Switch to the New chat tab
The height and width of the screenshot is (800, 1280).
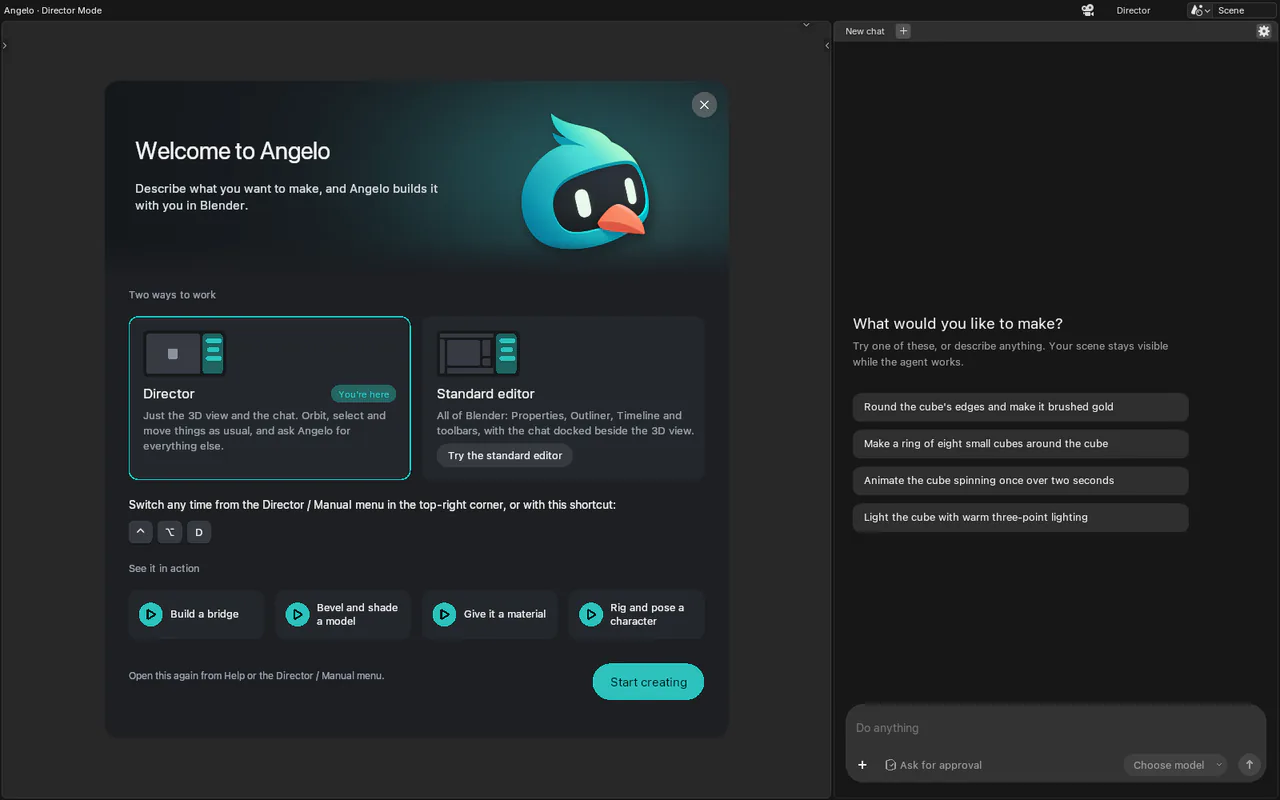(865, 31)
